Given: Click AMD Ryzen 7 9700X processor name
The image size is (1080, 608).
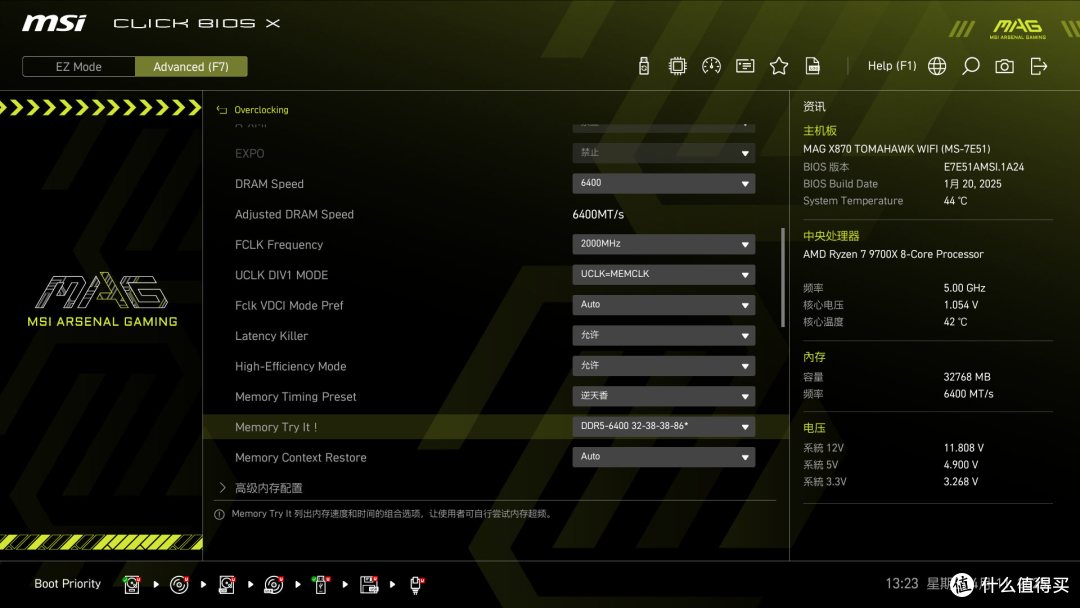Looking at the screenshot, I should click(x=893, y=254).
